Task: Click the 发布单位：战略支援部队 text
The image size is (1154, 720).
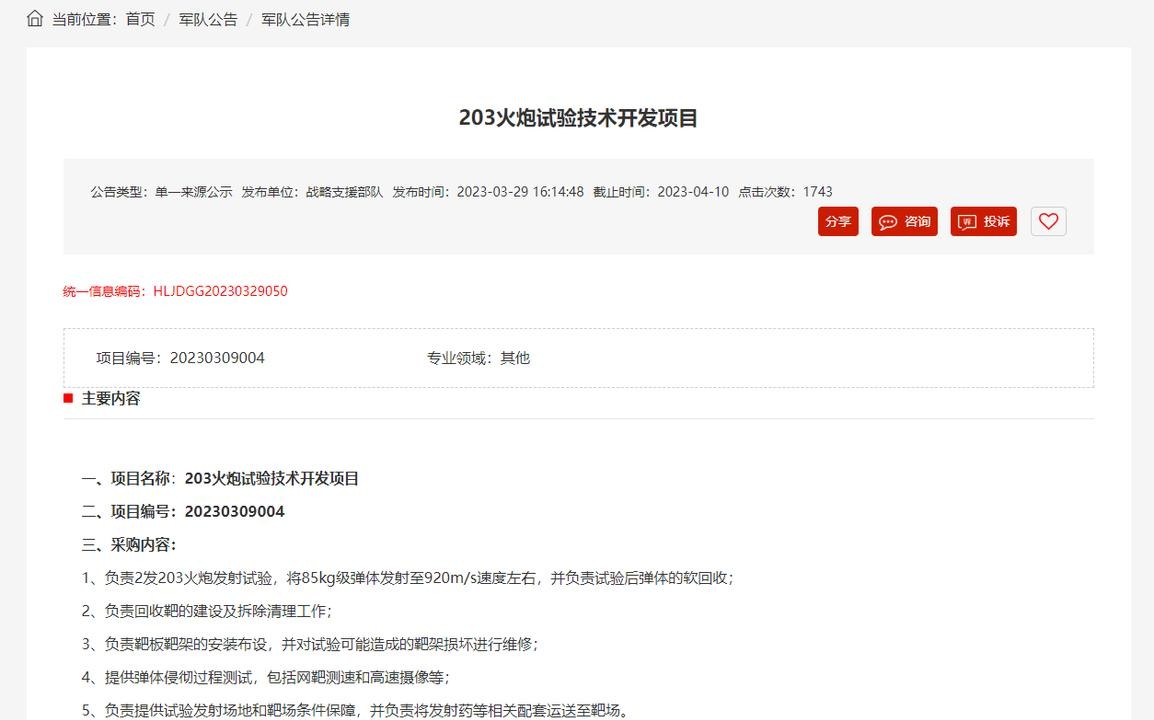Action: 312,192
